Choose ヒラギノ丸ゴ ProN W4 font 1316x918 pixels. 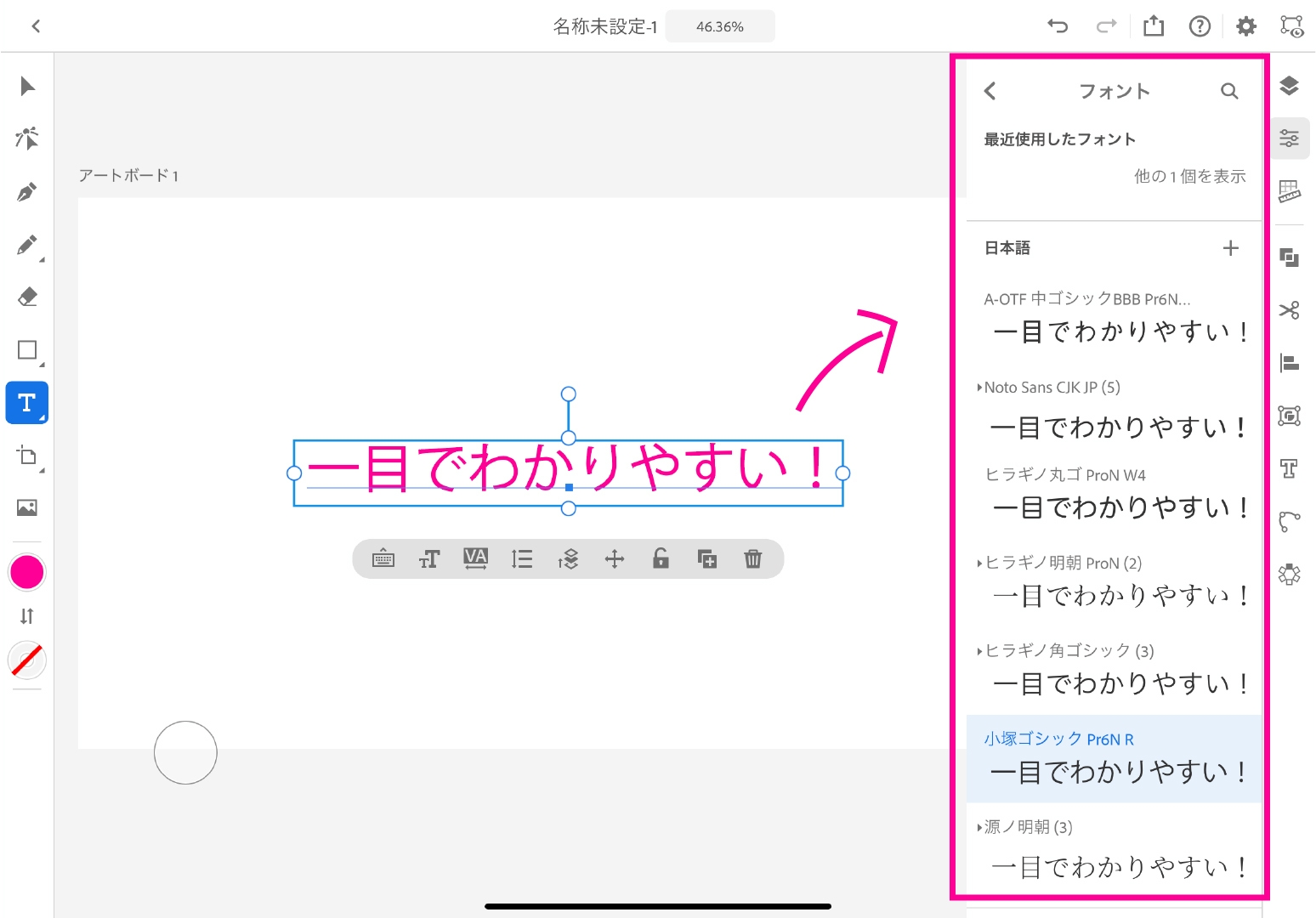[1114, 495]
